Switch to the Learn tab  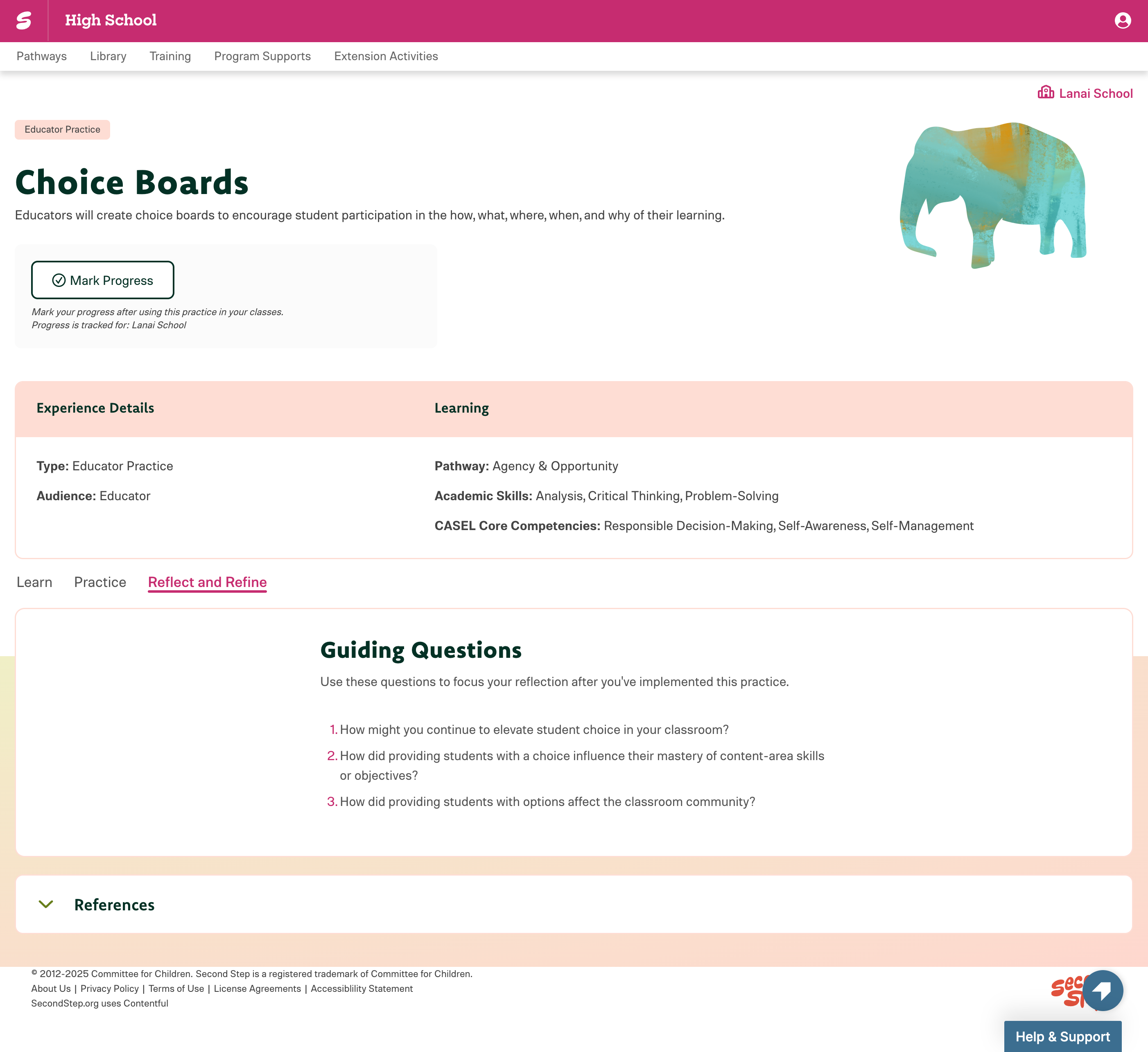click(x=34, y=582)
